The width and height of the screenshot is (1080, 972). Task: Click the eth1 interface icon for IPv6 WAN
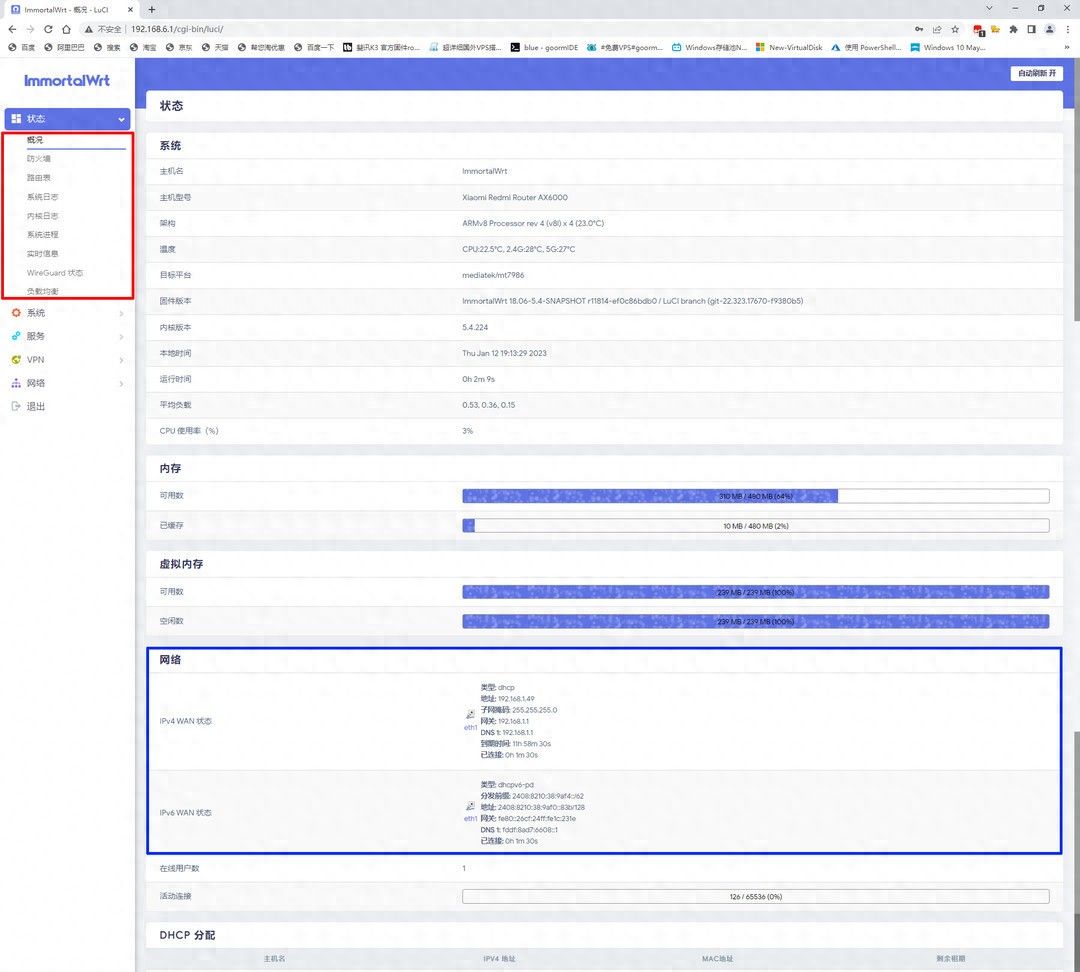click(470, 807)
